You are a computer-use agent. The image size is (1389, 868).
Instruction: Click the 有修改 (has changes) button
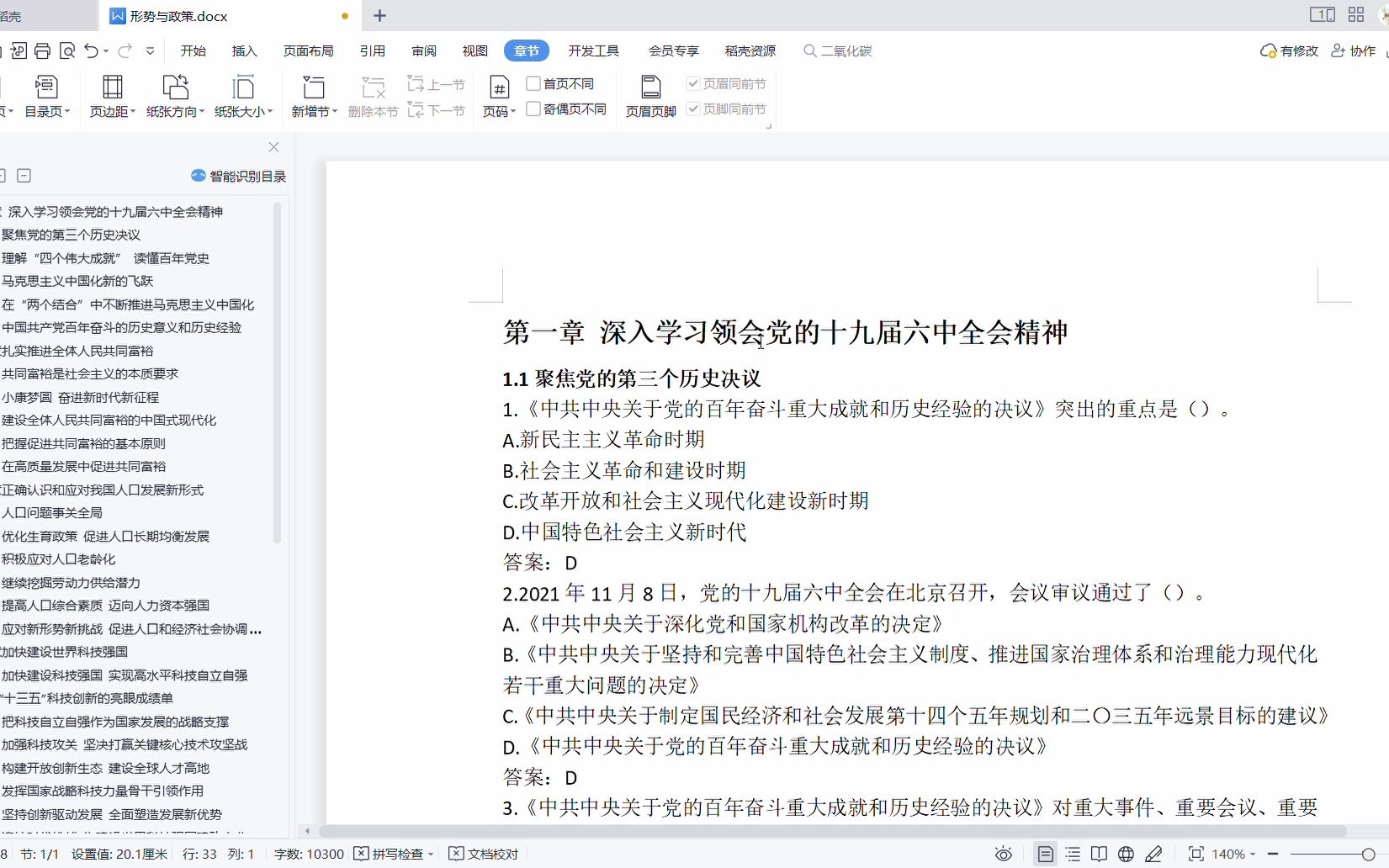pos(1289,51)
